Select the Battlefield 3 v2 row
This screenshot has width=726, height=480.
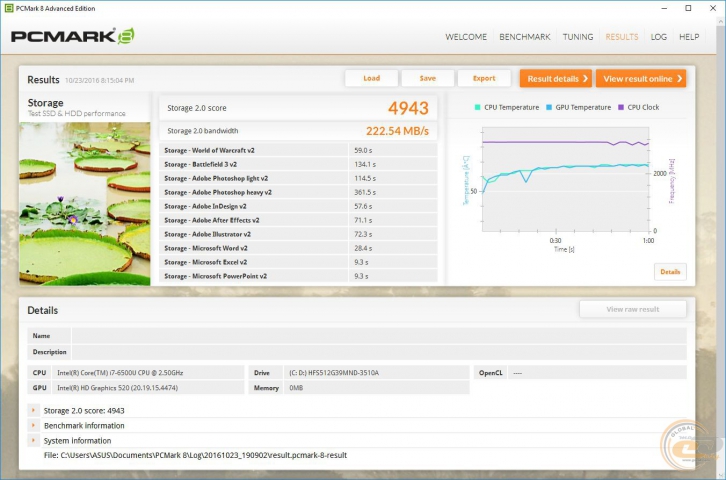(x=299, y=164)
